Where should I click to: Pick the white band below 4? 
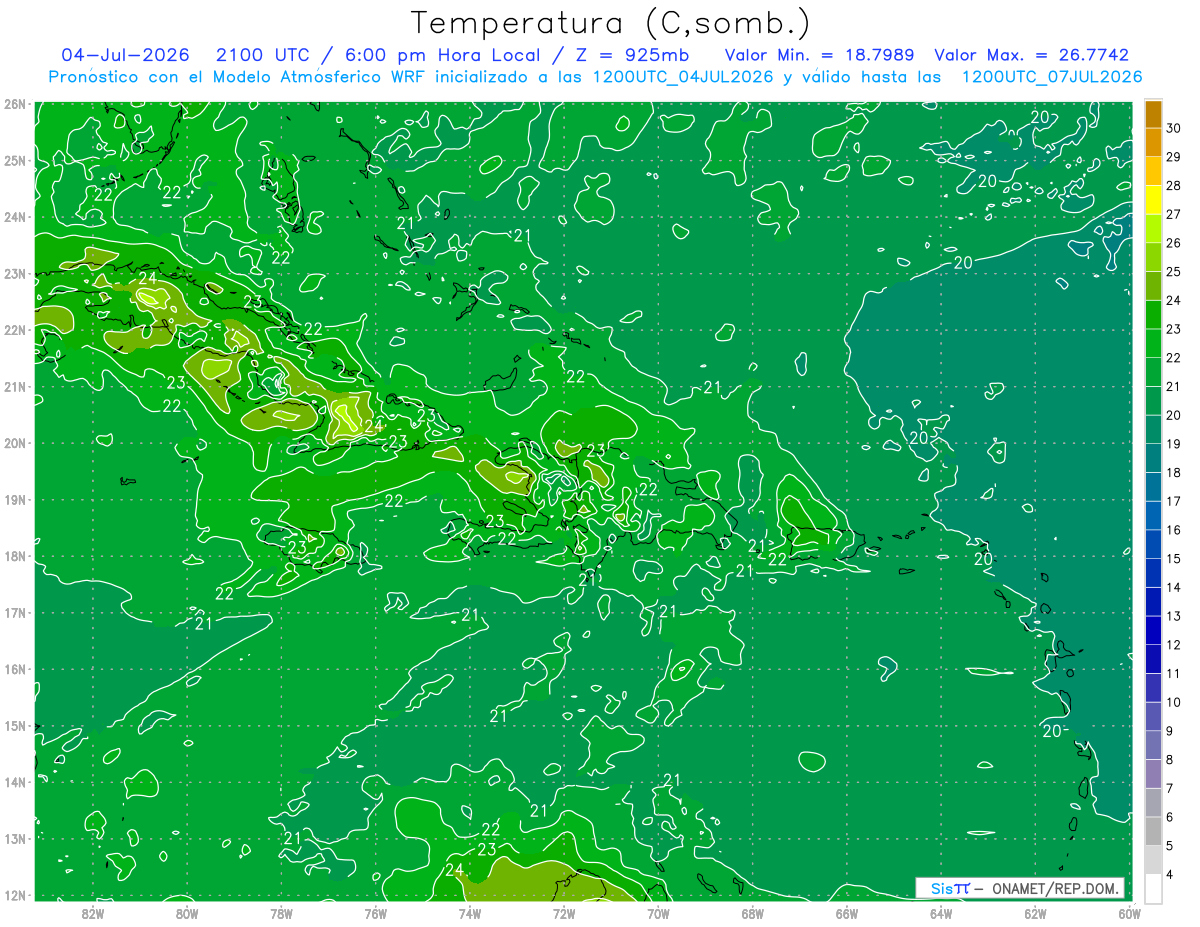[1152, 889]
